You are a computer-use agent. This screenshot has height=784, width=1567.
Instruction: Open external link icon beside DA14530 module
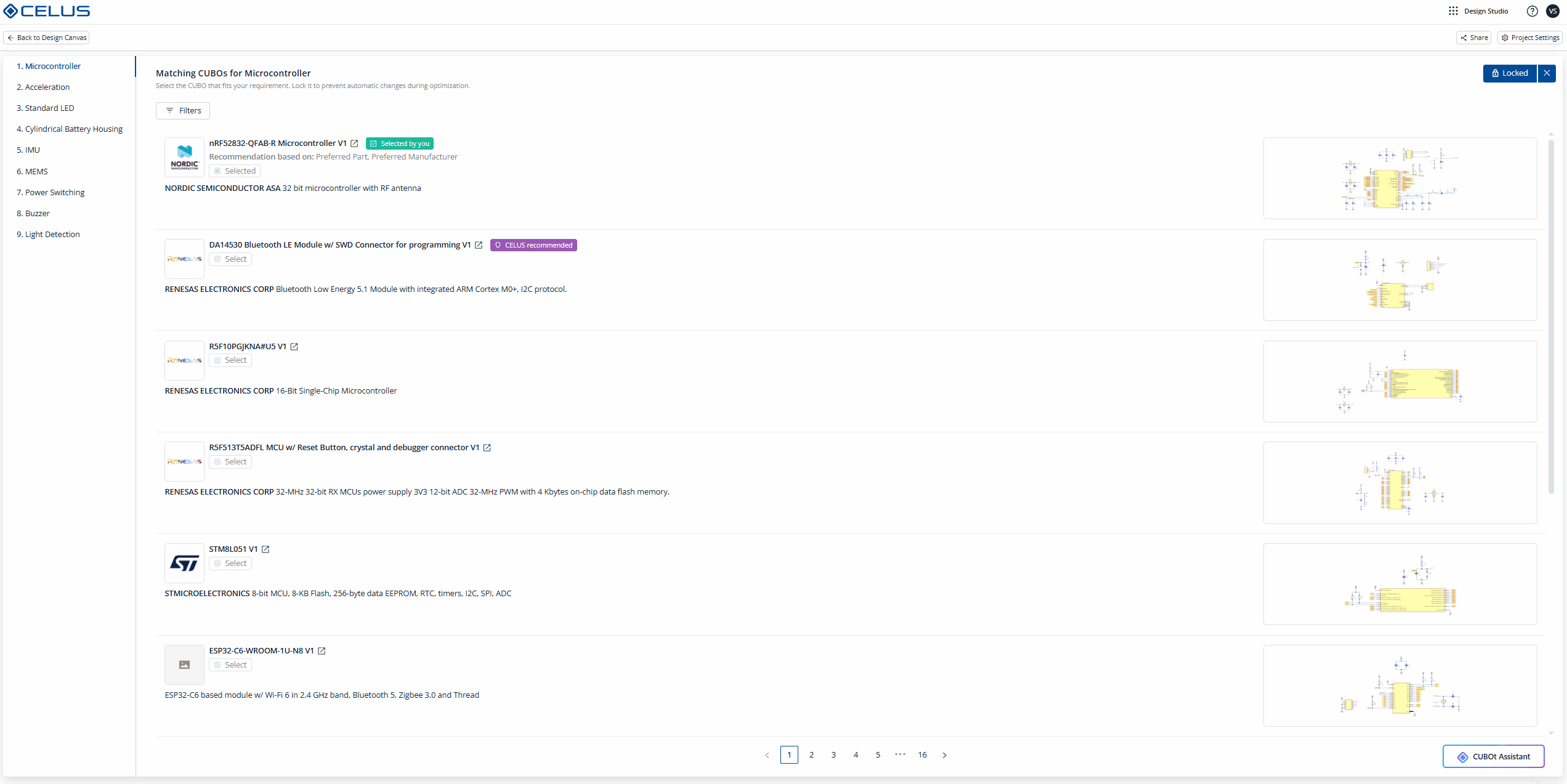pyautogui.click(x=479, y=245)
